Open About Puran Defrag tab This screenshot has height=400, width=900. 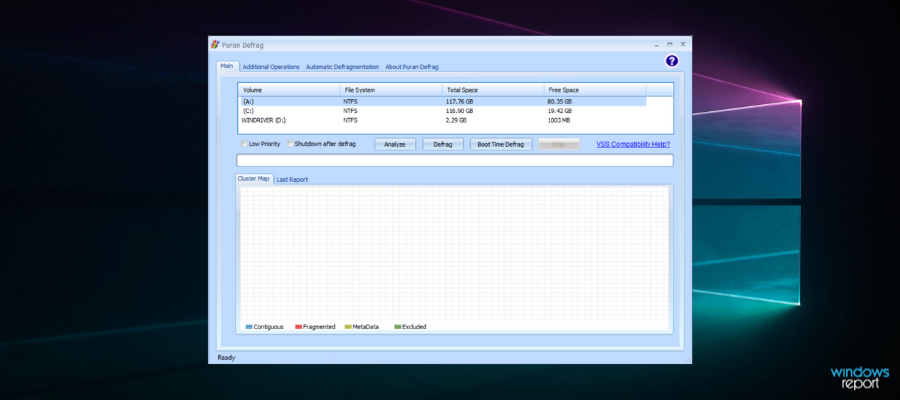[412, 67]
